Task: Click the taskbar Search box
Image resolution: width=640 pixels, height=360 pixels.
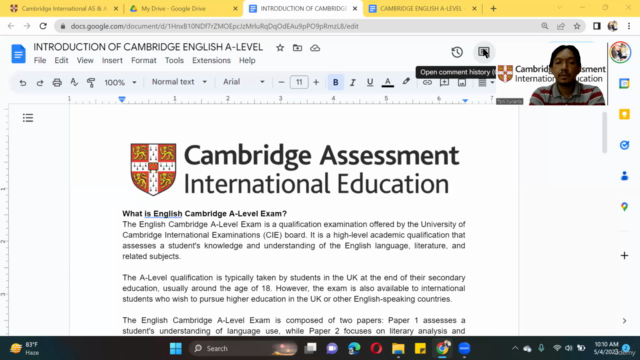Action: coord(243,349)
